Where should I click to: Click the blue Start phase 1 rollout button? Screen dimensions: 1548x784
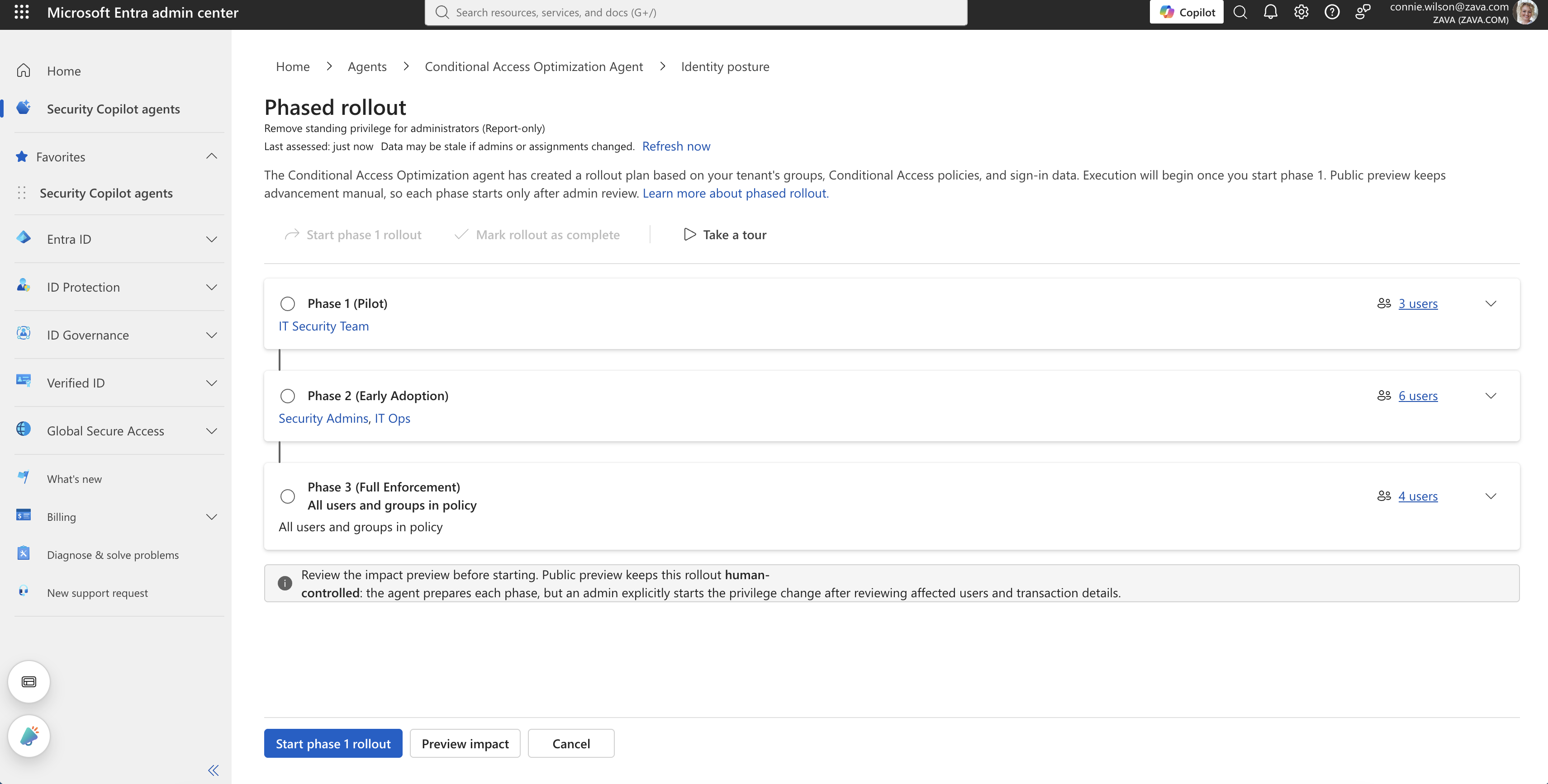pos(333,744)
